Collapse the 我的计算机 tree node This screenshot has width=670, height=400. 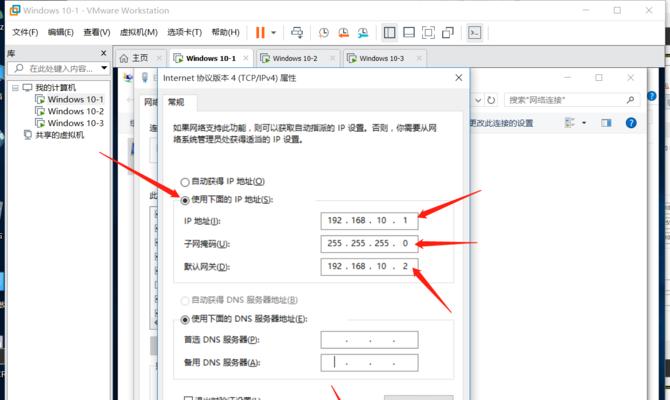click(x=13, y=88)
